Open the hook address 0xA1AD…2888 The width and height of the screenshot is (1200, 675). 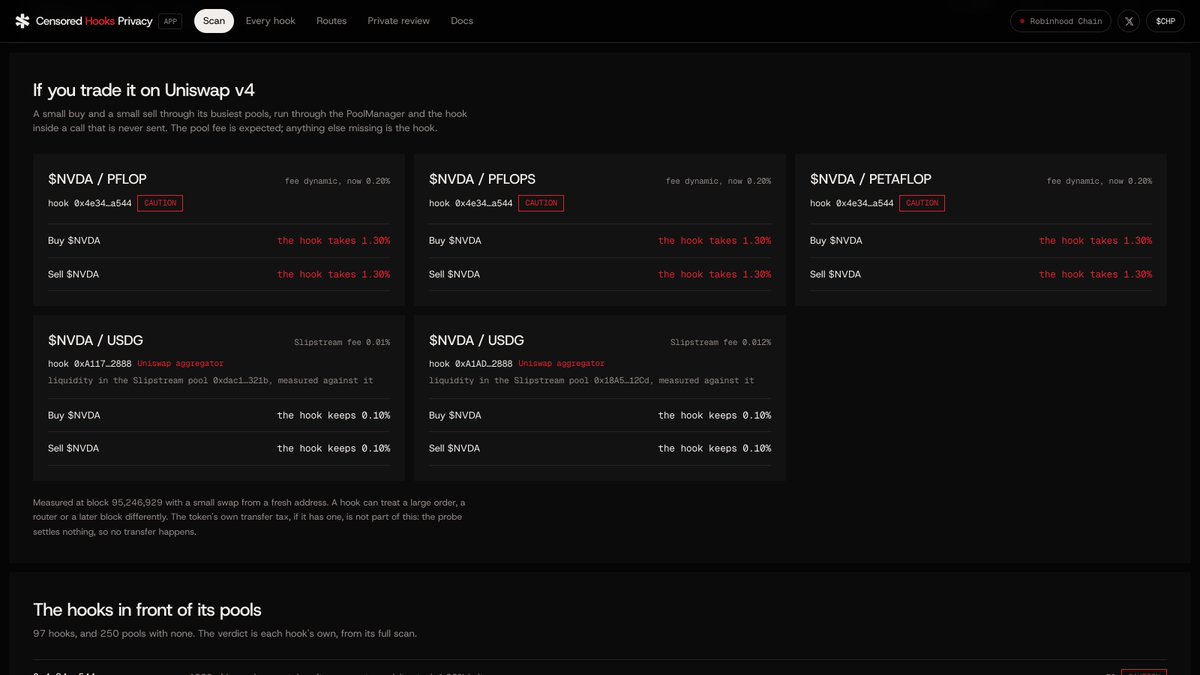tap(484, 364)
